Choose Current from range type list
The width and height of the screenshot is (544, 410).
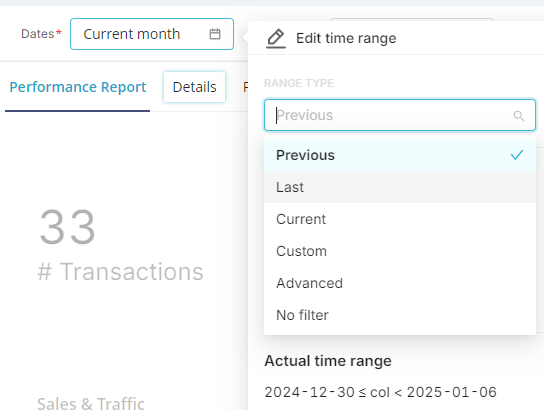pos(400,219)
